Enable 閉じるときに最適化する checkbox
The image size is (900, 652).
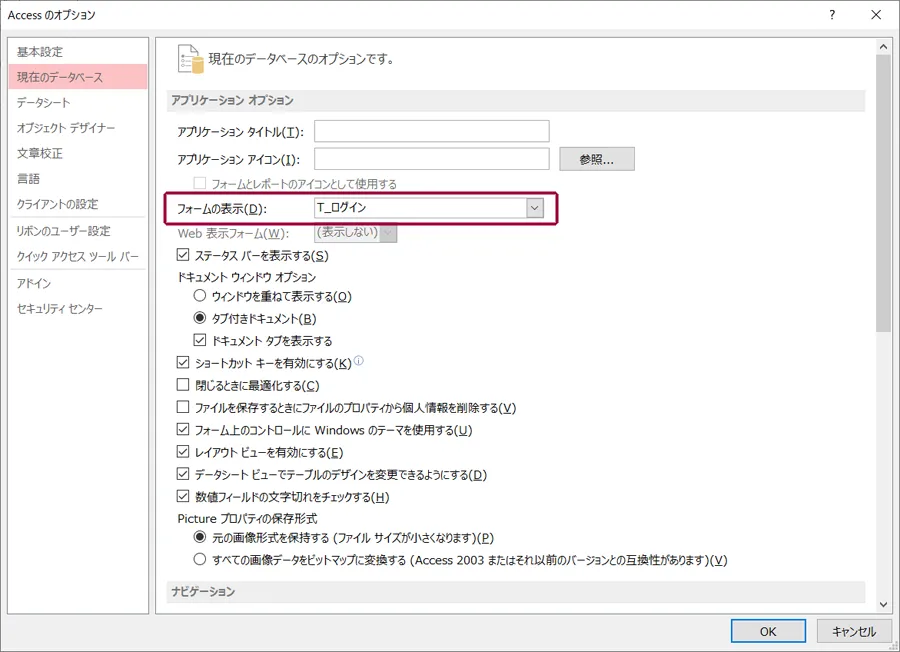tap(183, 385)
